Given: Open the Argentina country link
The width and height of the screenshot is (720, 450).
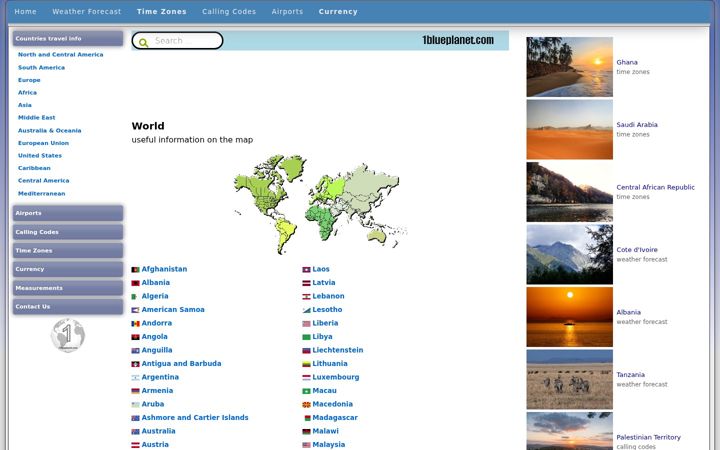Looking at the screenshot, I should tap(160, 377).
